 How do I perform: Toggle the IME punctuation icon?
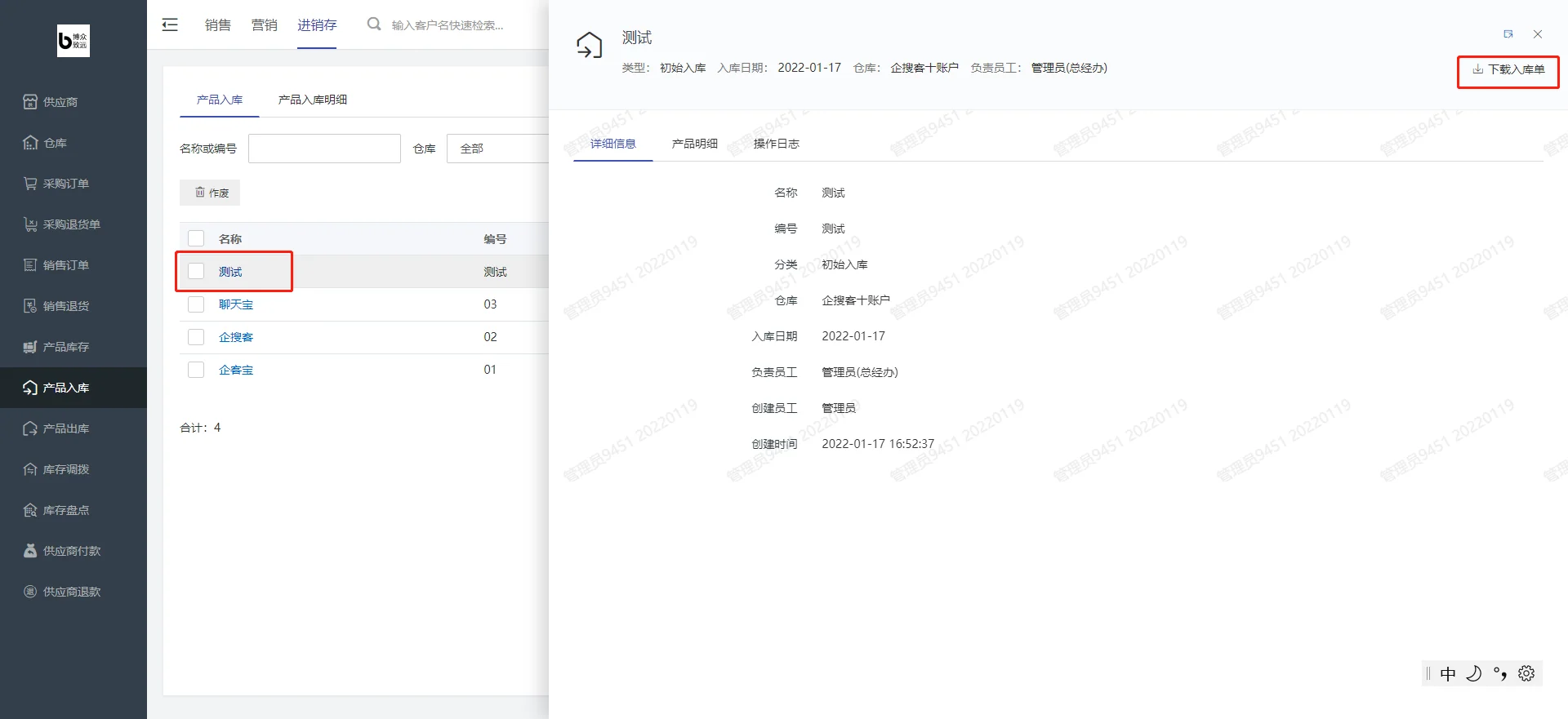point(1500,673)
